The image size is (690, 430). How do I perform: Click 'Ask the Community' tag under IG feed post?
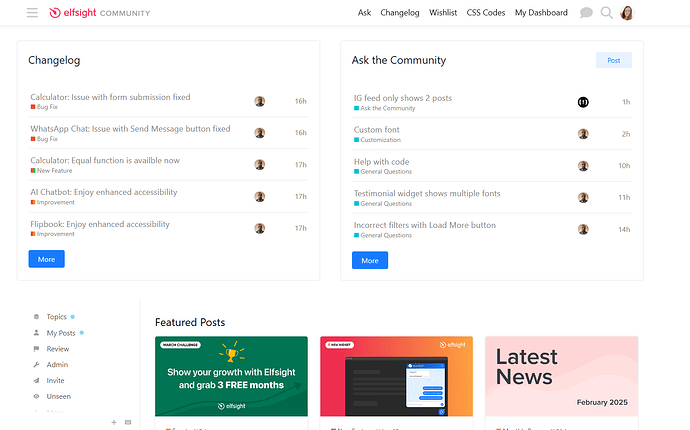(385, 108)
